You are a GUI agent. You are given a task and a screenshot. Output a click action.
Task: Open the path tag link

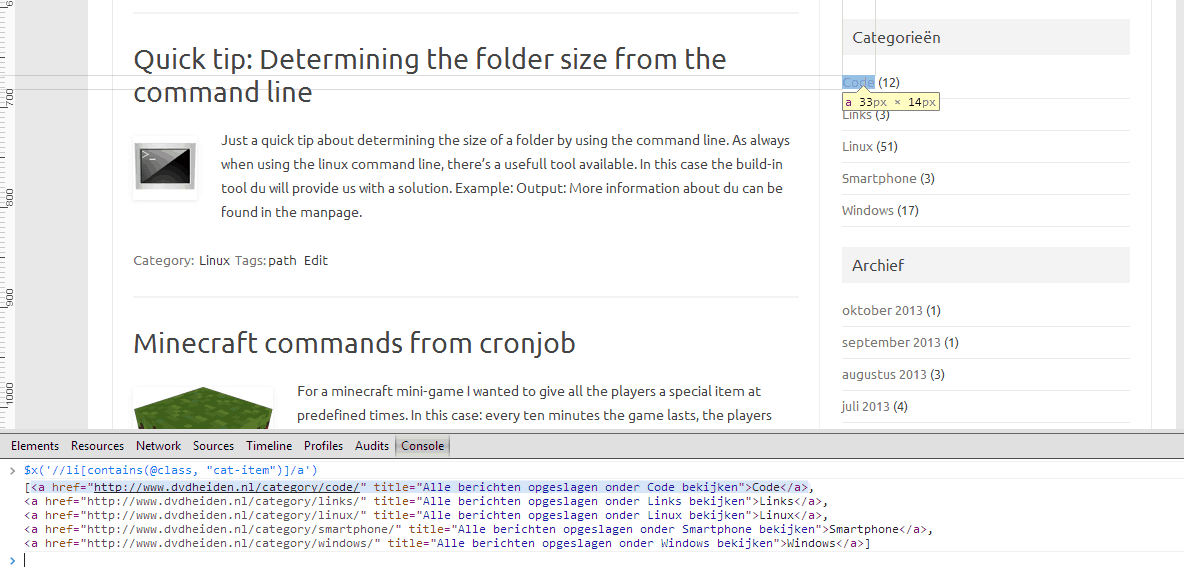coord(282,260)
